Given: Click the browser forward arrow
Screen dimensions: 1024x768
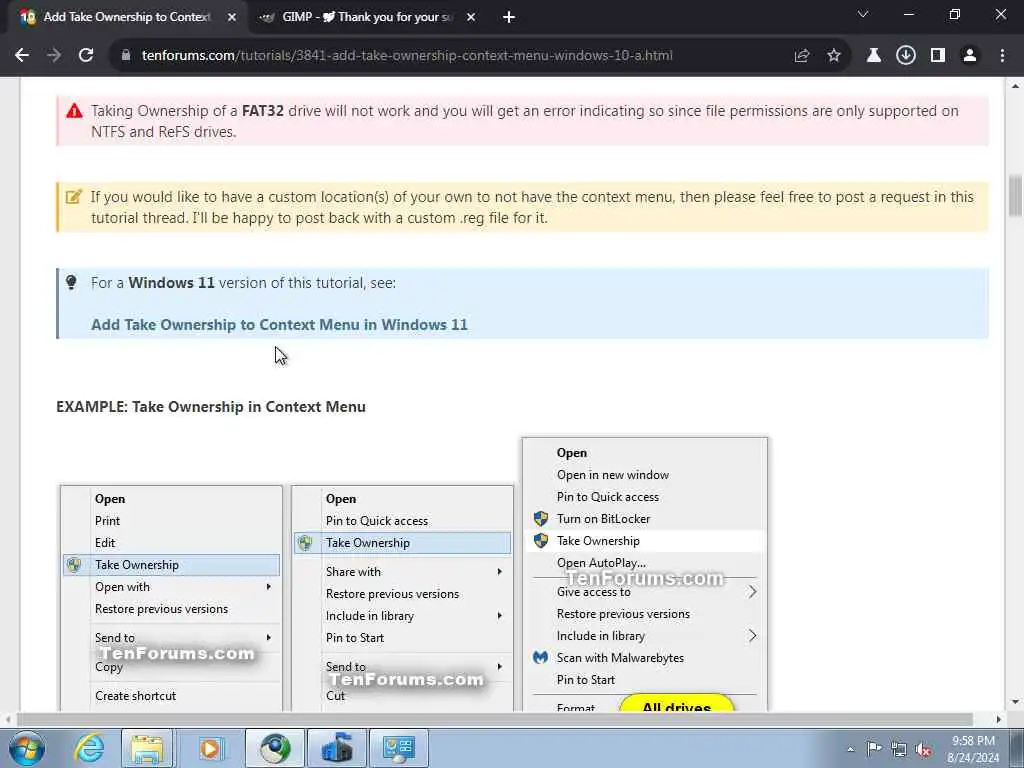Looking at the screenshot, I should 54,56.
